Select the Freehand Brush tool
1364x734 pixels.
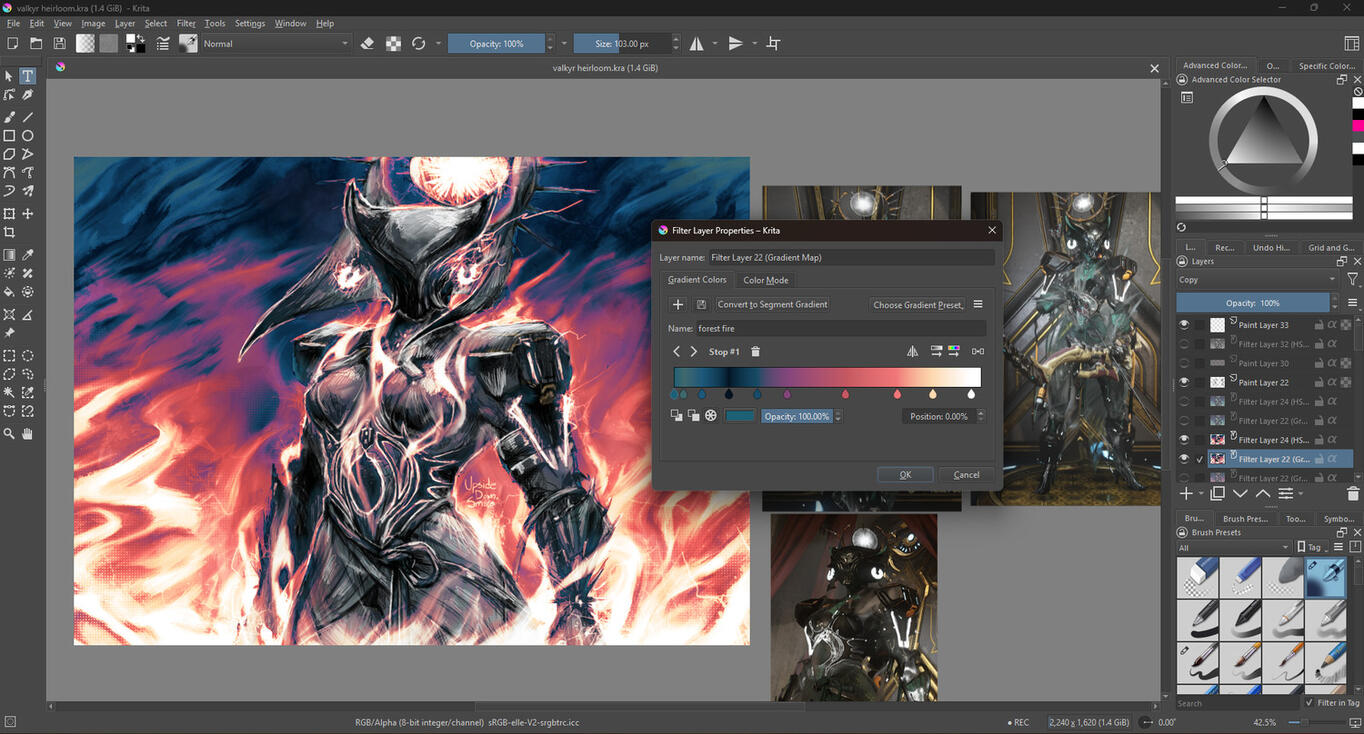click(x=9, y=117)
